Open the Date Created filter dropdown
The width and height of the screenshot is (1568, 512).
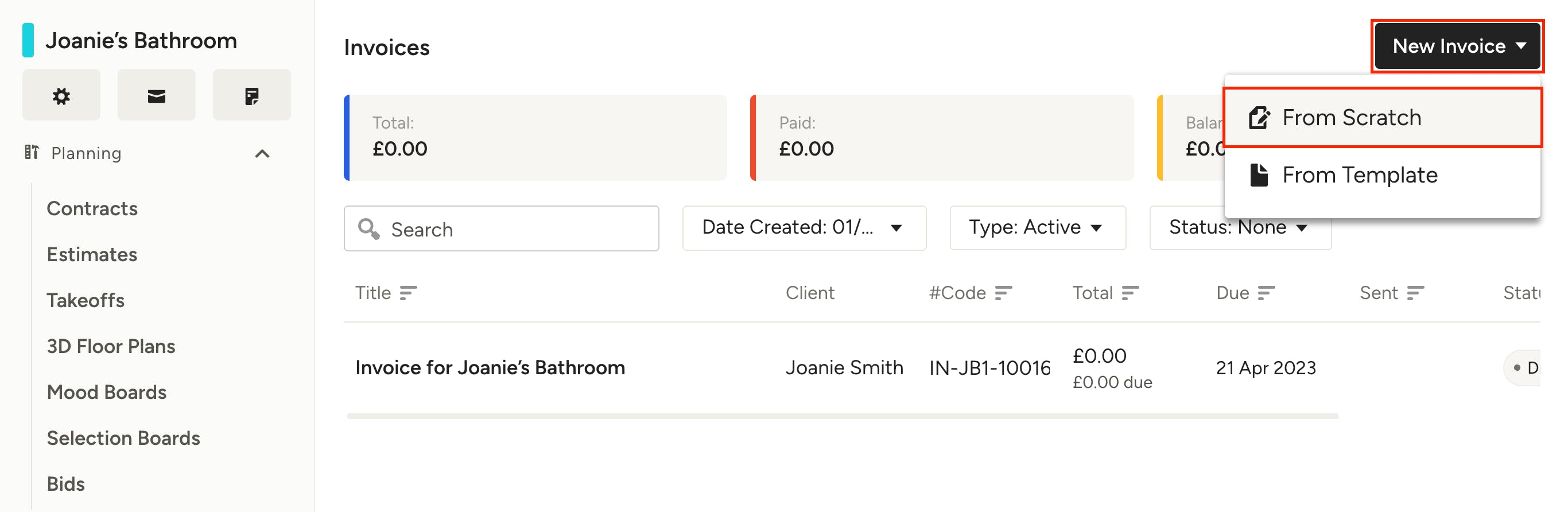pos(804,228)
